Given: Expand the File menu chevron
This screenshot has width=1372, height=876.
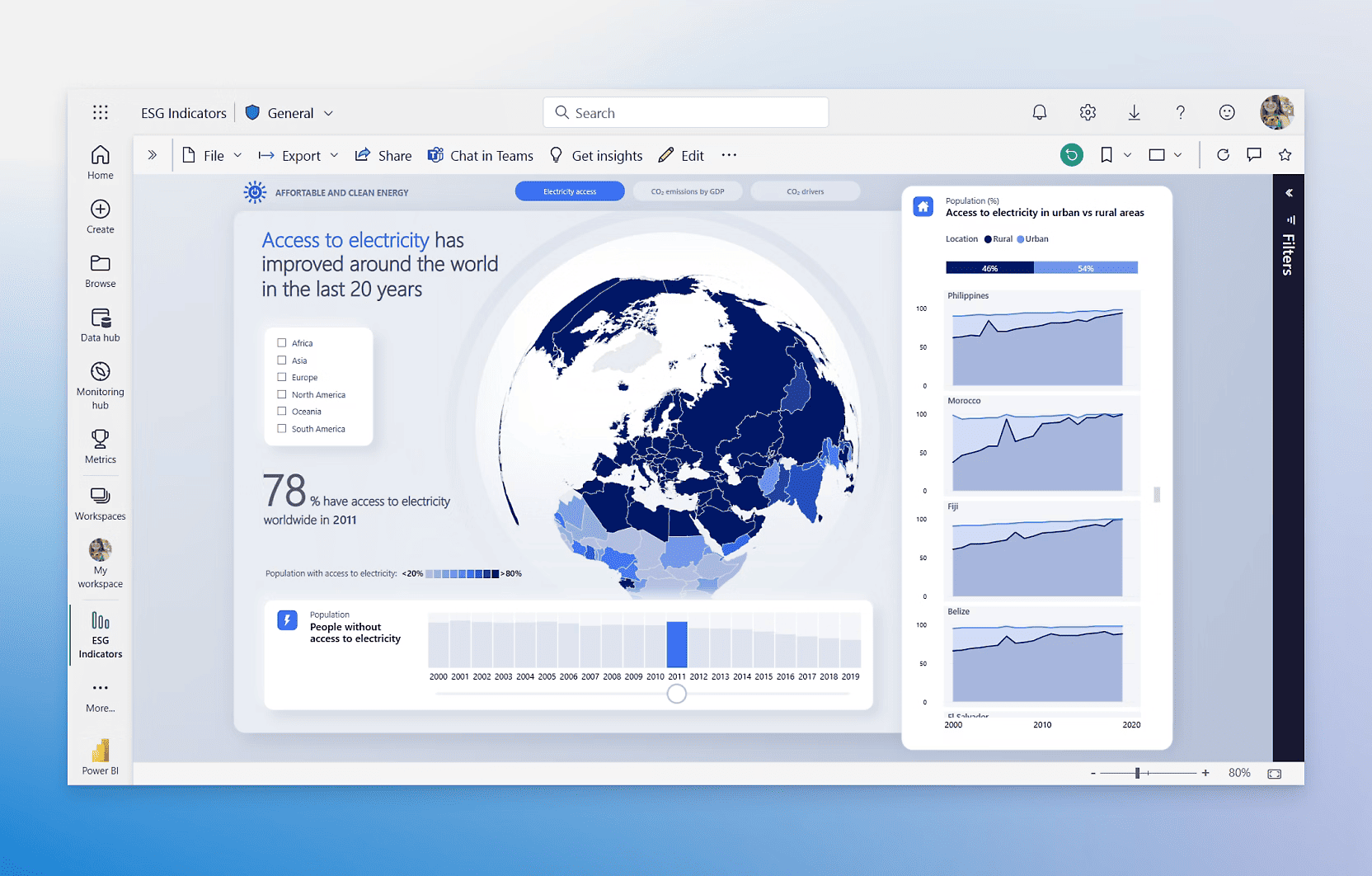Looking at the screenshot, I should 237,155.
